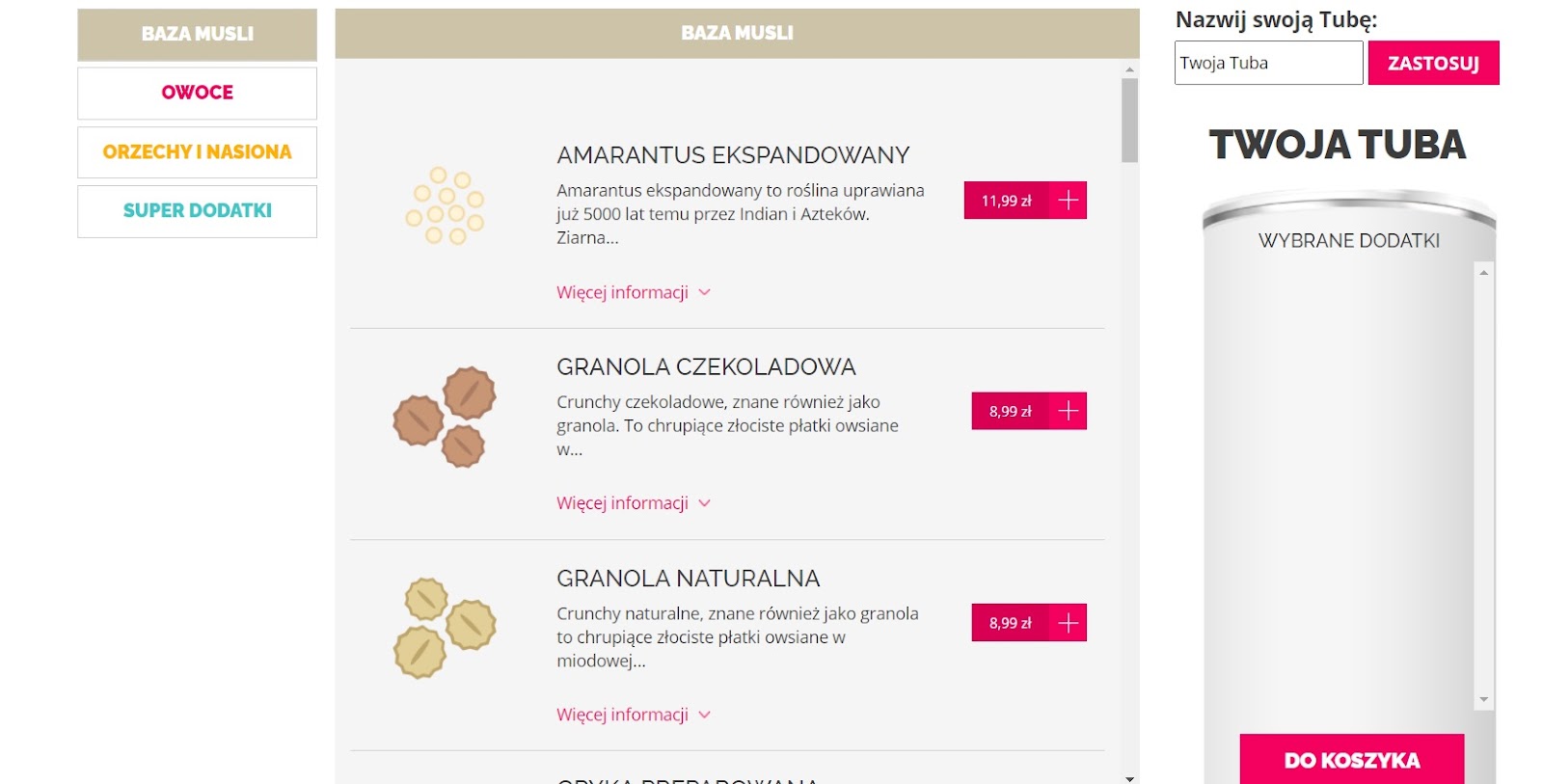Select the BAZA MUSLI sidebar tab
Screen dimensions: 1543x784
tap(197, 34)
